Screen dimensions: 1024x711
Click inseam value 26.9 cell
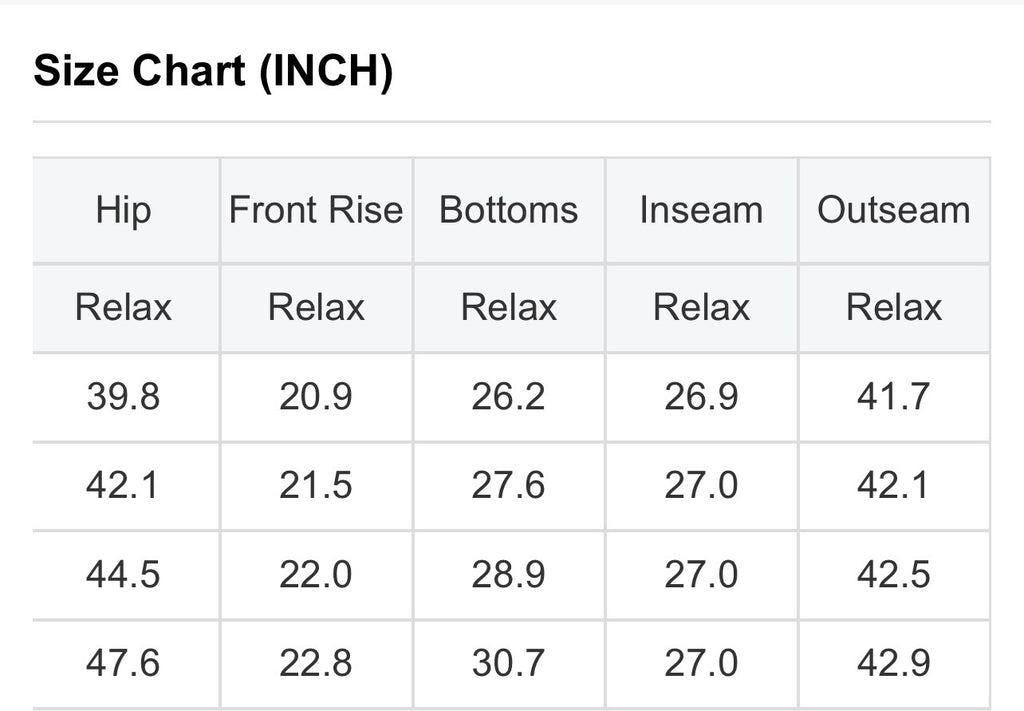(701, 397)
